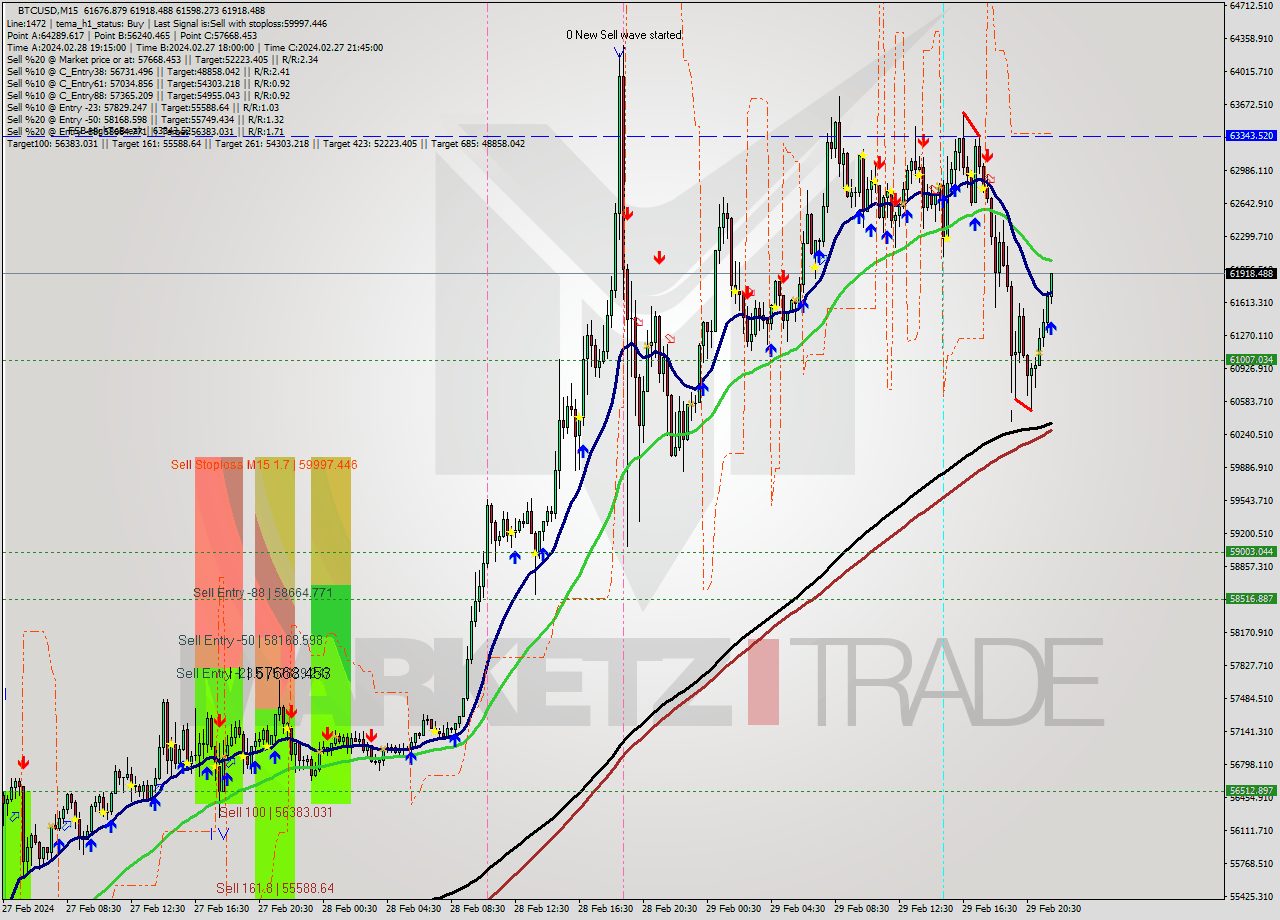The width and height of the screenshot is (1280, 920).
Task: Click the 59200.50 price axis label
Action: 1250,533
